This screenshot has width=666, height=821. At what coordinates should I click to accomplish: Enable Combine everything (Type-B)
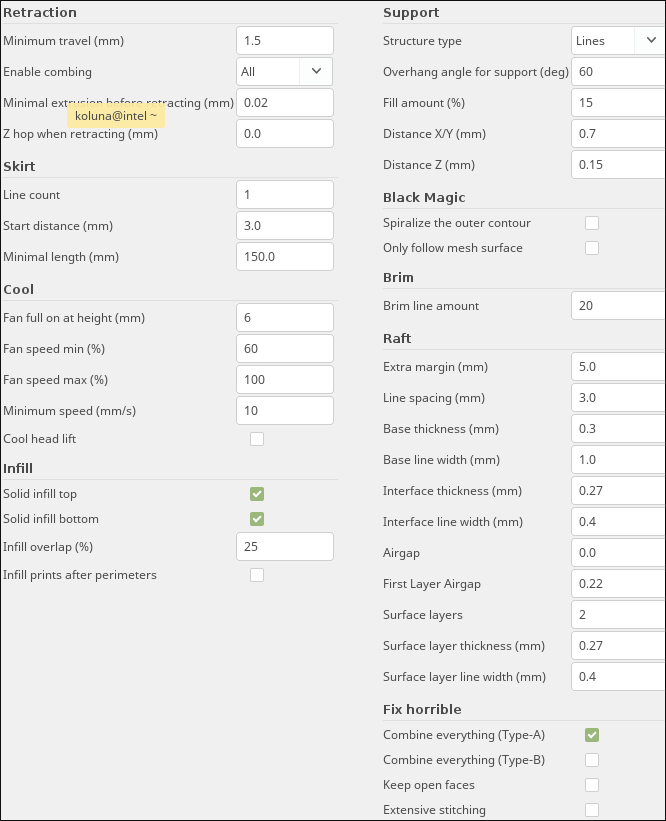pyautogui.click(x=592, y=760)
